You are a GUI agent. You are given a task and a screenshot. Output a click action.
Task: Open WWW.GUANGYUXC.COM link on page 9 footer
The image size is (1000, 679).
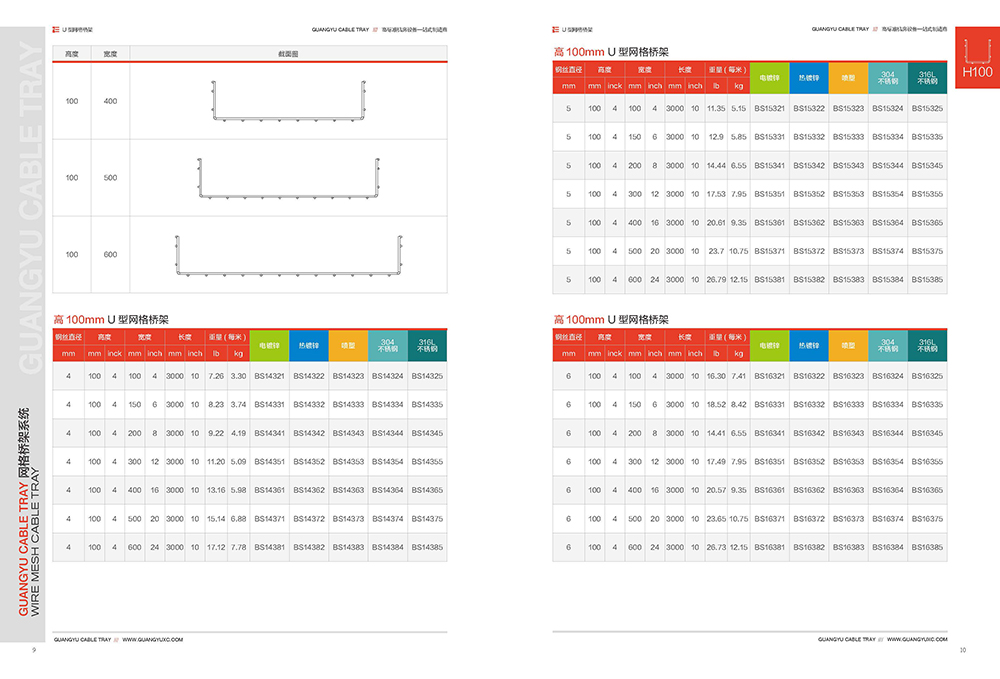pyautogui.click(x=153, y=638)
